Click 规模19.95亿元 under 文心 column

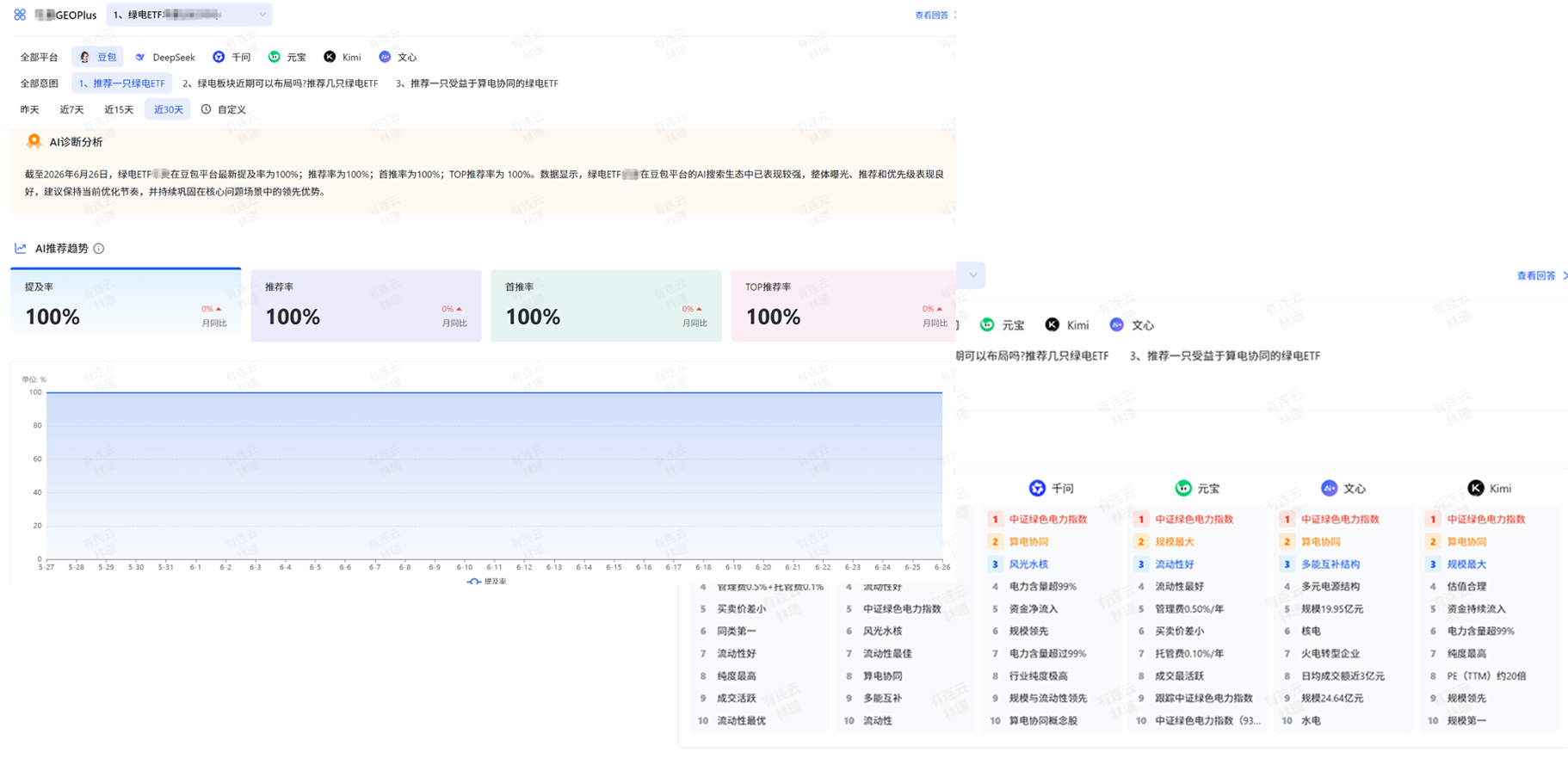(x=1332, y=608)
